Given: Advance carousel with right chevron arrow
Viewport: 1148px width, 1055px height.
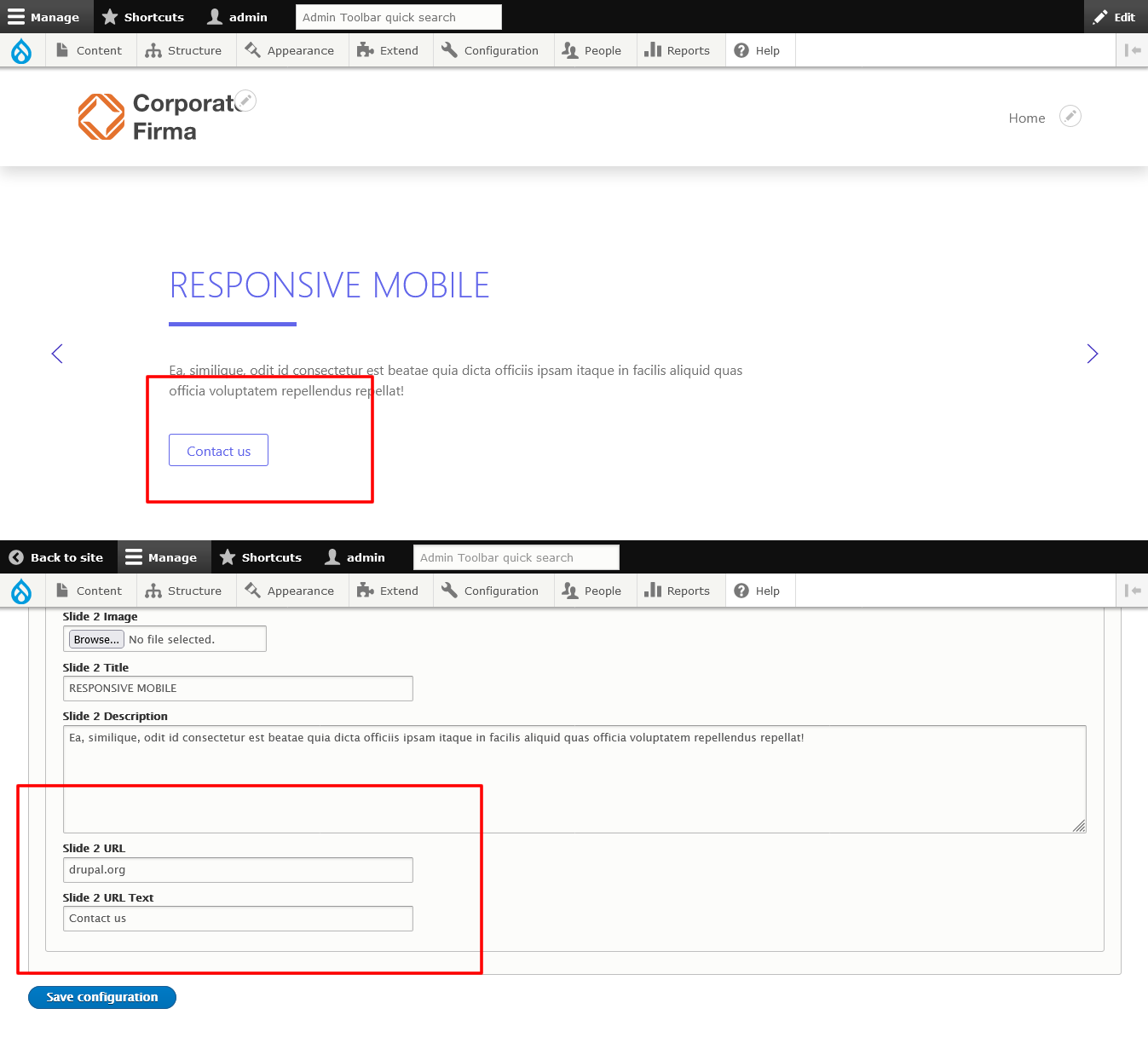Looking at the screenshot, I should click(1092, 353).
